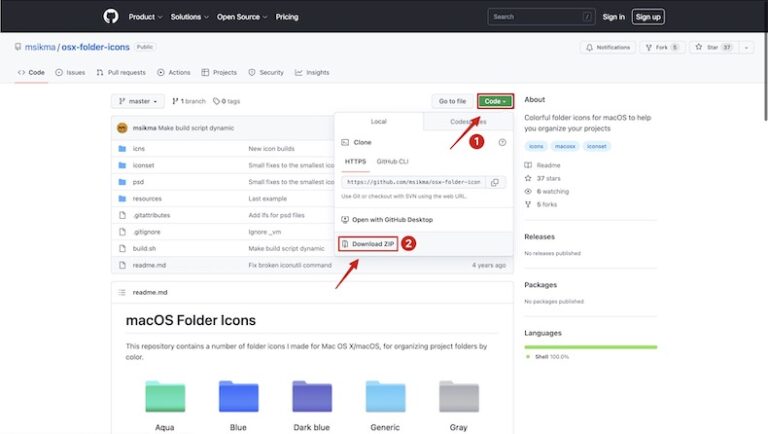Switch to the Codespaces tab
The height and width of the screenshot is (434, 768).
pyautogui.click(x=468, y=121)
